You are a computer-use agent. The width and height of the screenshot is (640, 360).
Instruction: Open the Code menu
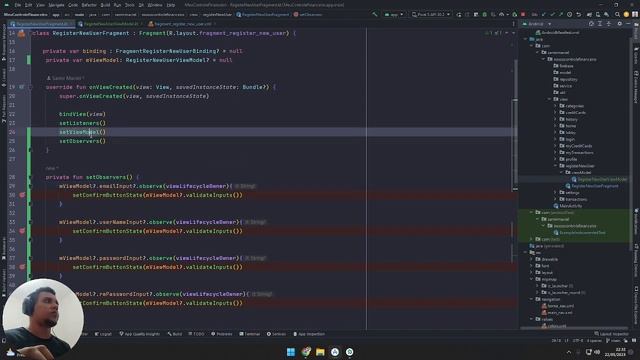pos(73,5)
